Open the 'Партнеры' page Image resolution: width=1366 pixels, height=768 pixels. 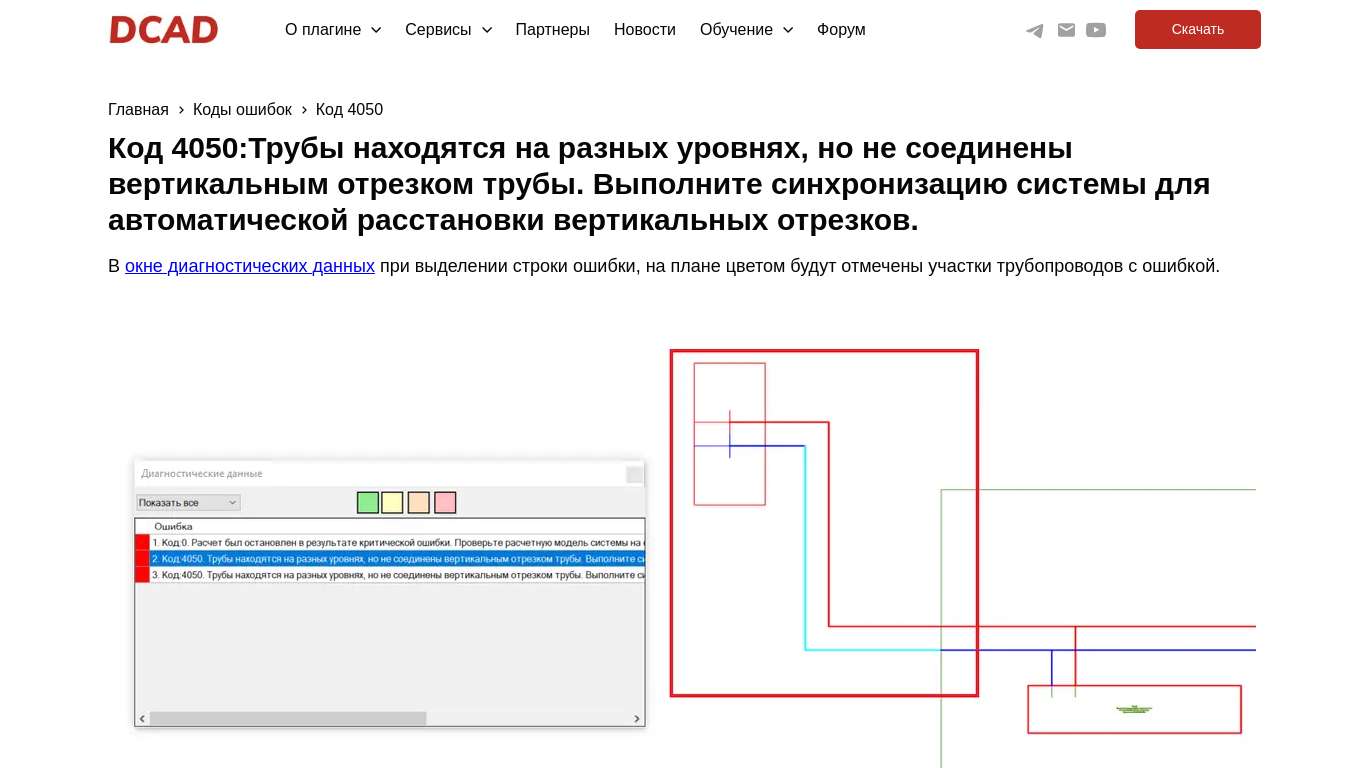pos(552,30)
